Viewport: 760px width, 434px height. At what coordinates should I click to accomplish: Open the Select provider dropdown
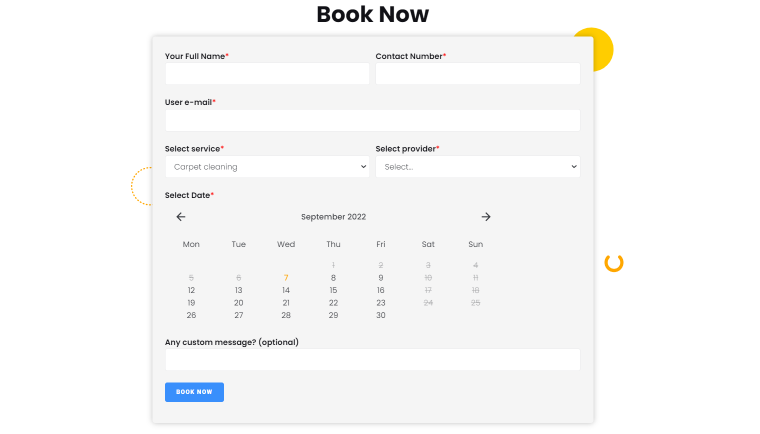477,167
